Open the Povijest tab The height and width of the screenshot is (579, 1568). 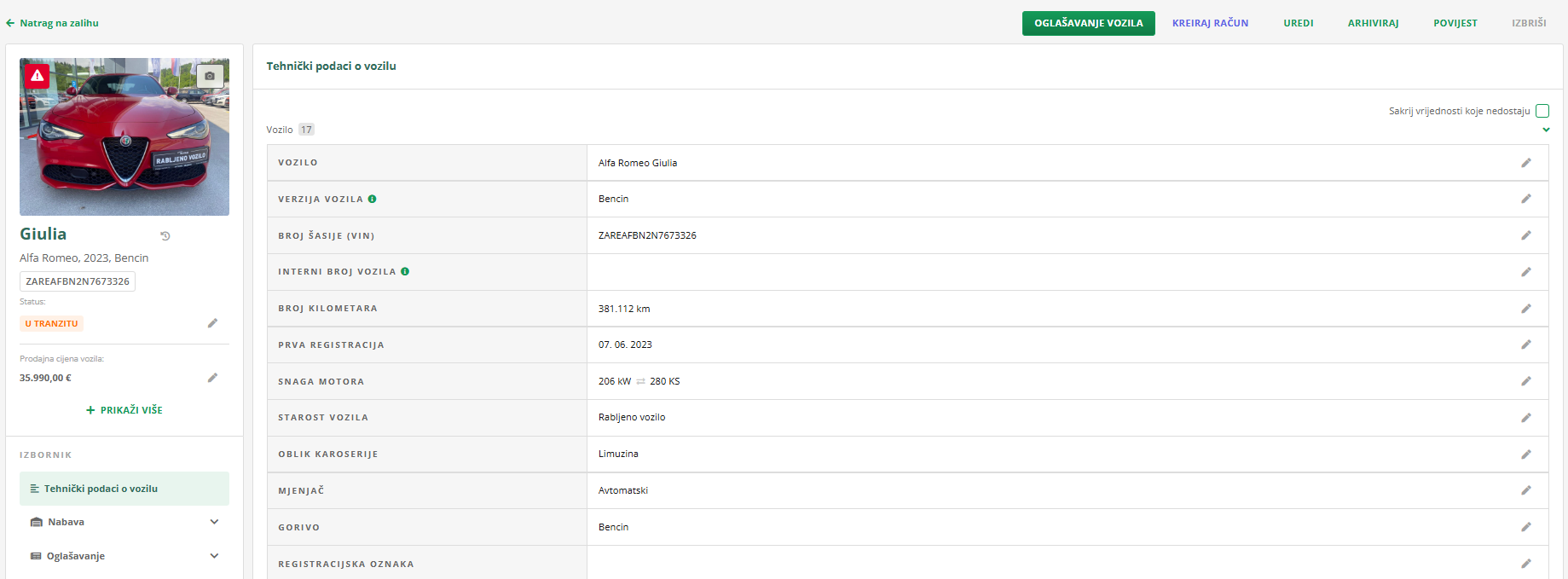(1455, 23)
